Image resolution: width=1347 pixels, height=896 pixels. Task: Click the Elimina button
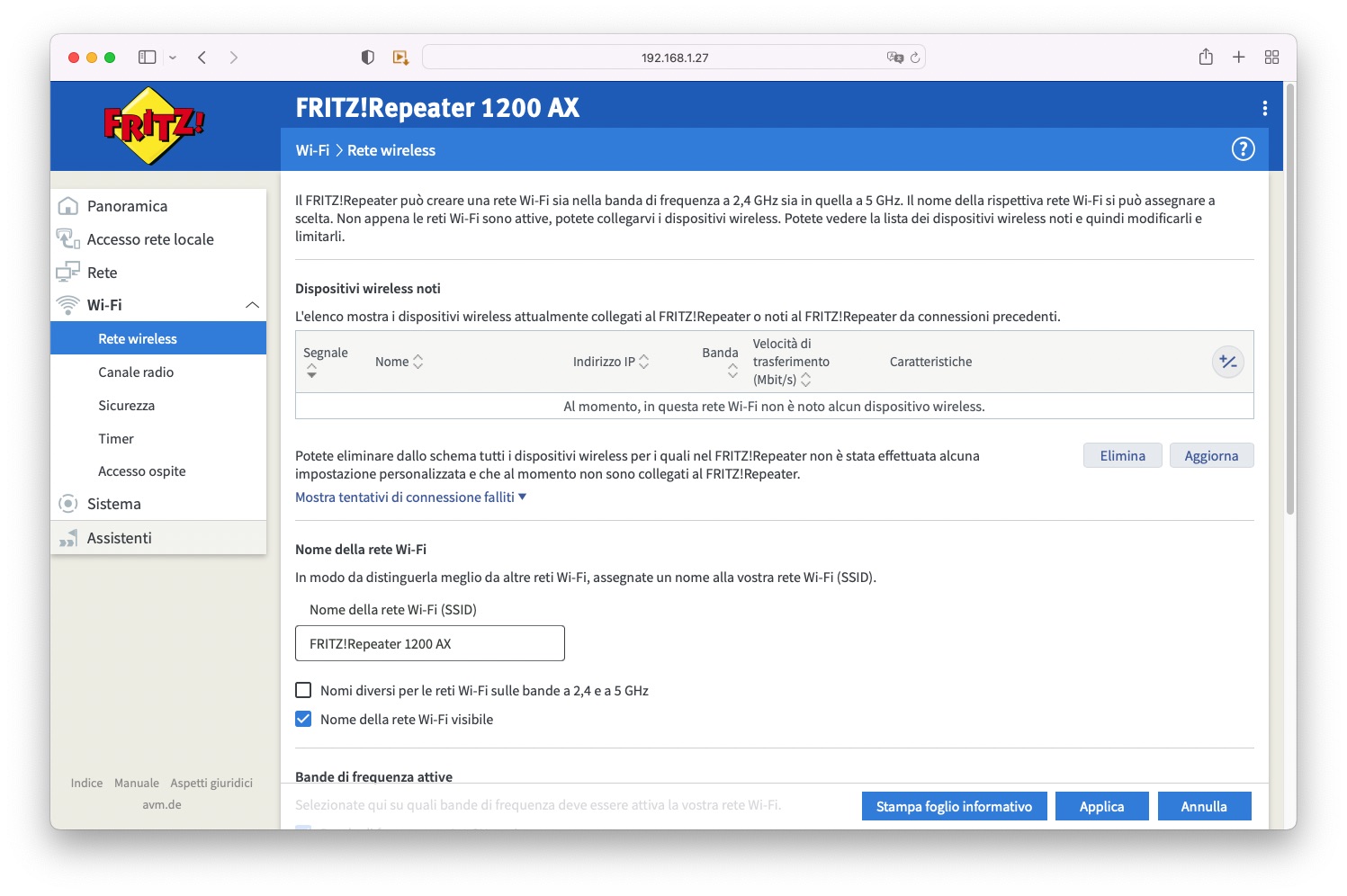tap(1123, 455)
